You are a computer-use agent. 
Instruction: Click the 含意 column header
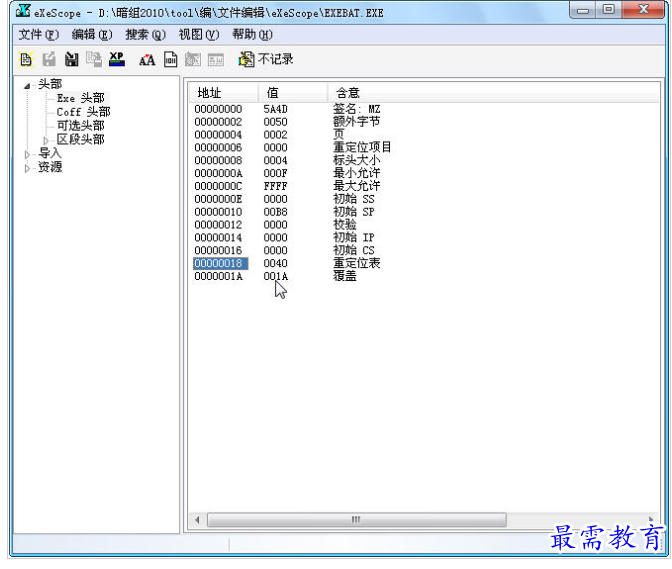[x=493, y=93]
